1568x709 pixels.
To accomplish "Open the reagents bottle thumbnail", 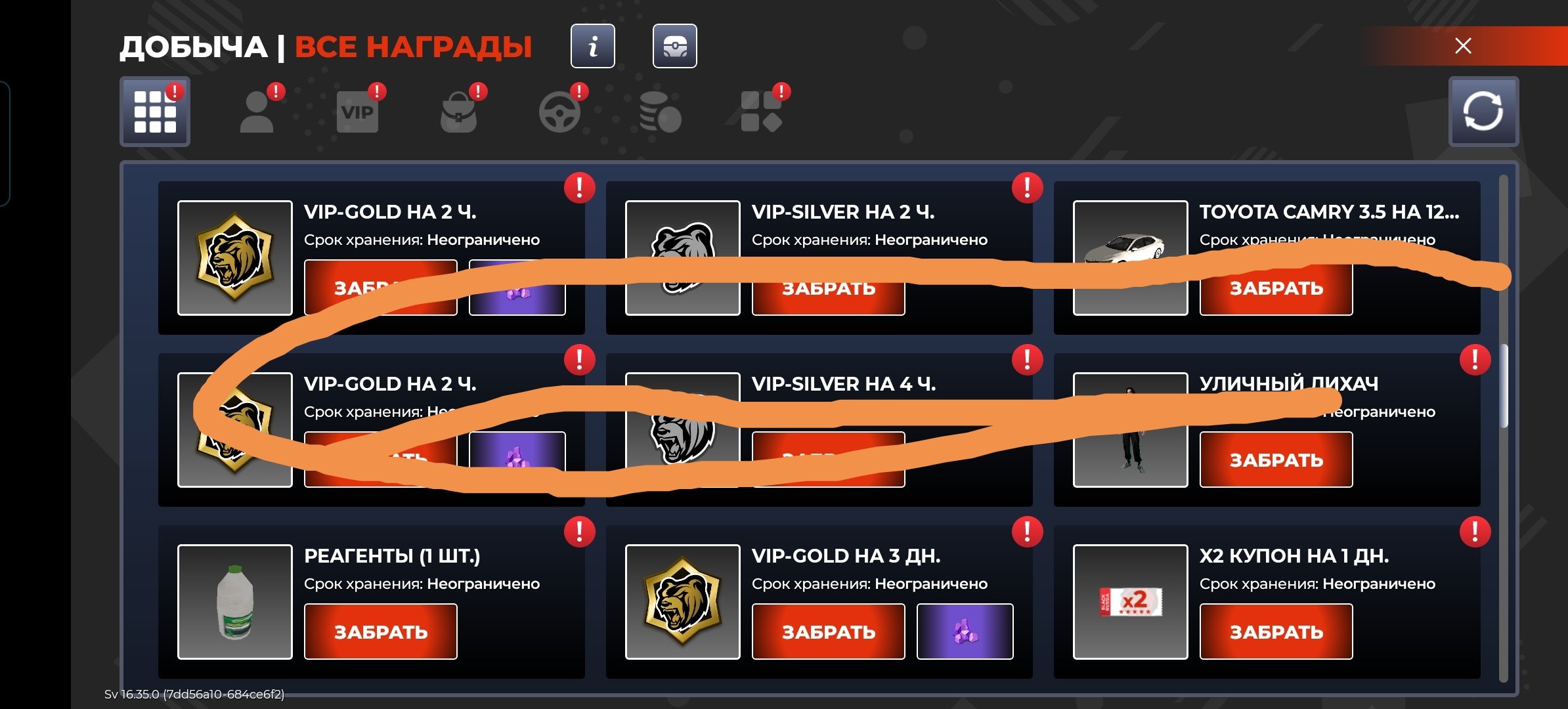I will point(234,602).
